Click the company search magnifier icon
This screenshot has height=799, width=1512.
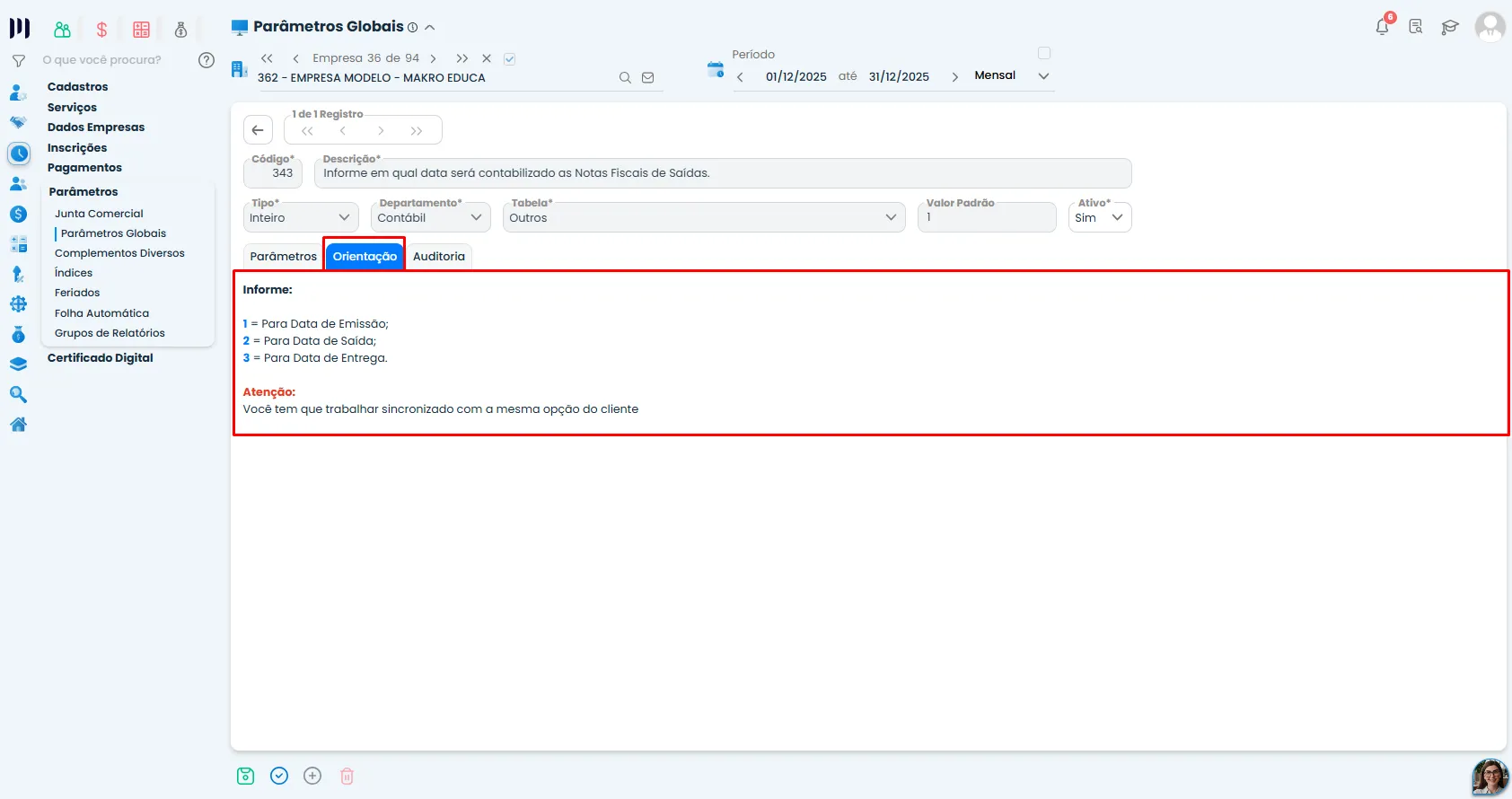(x=625, y=78)
